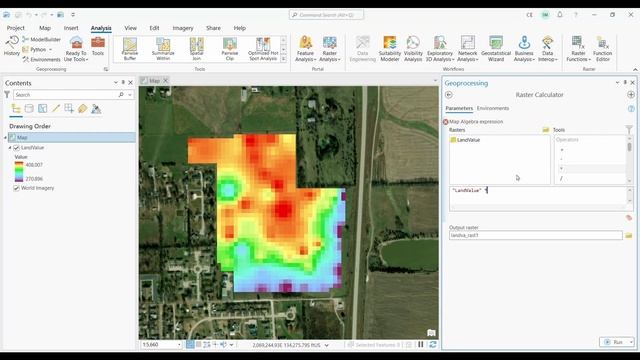Click the Command Search box
The height and width of the screenshot is (360, 640).
(327, 15)
